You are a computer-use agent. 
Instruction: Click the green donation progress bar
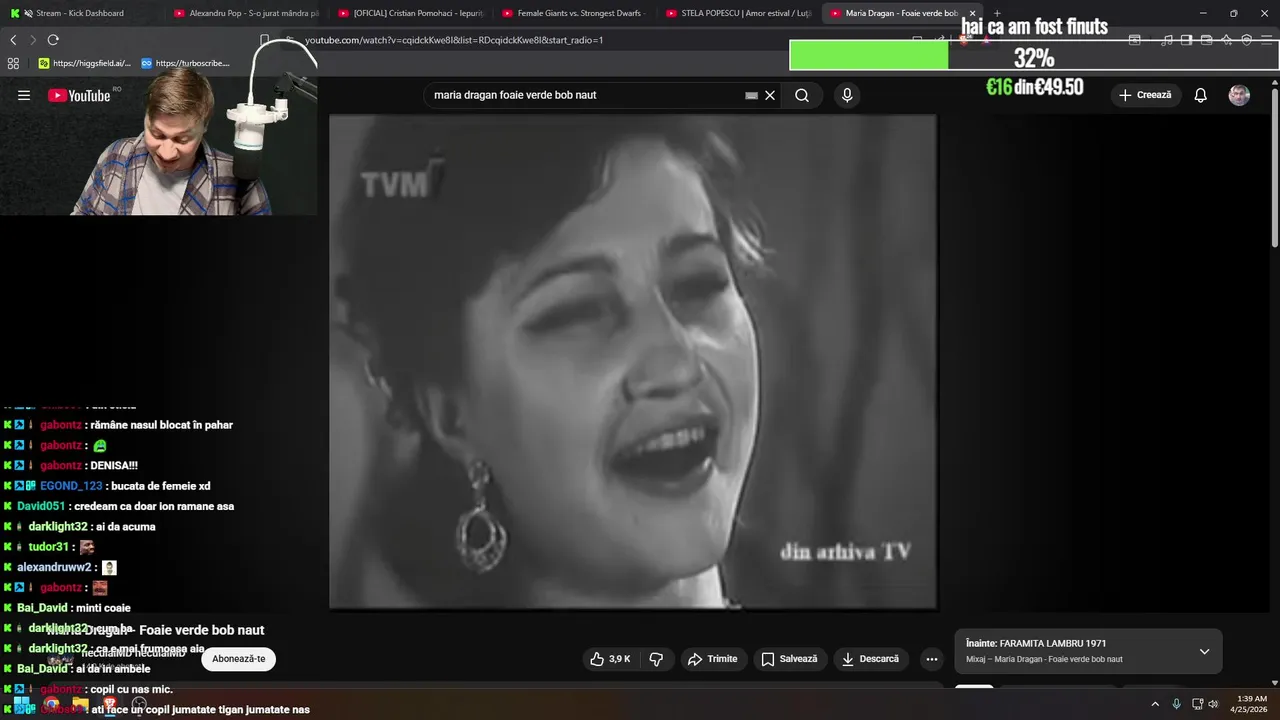tap(869, 56)
